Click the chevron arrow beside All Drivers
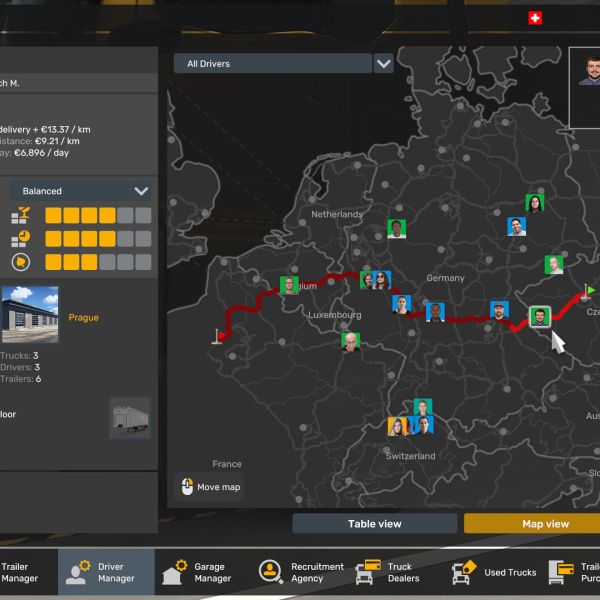 383,64
